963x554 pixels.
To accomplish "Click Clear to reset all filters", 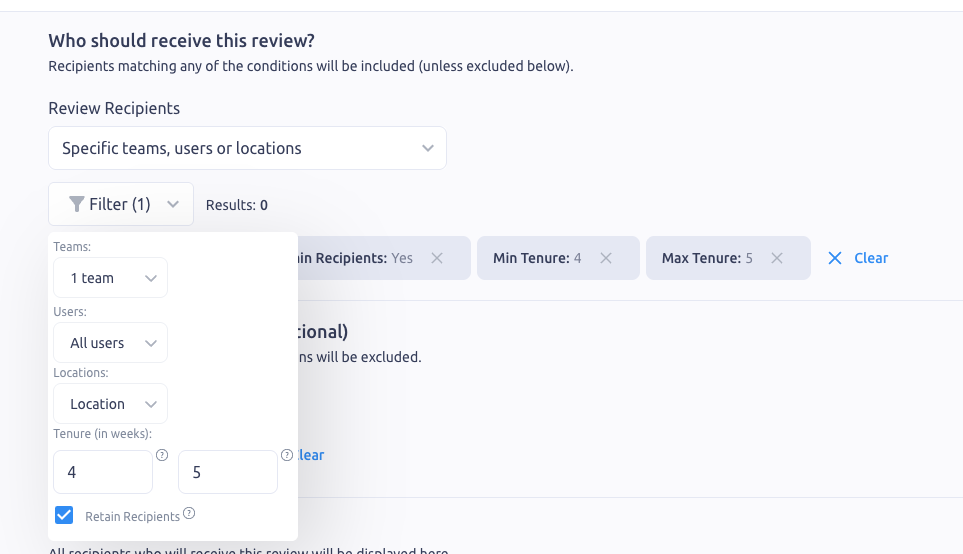I will (x=870, y=258).
